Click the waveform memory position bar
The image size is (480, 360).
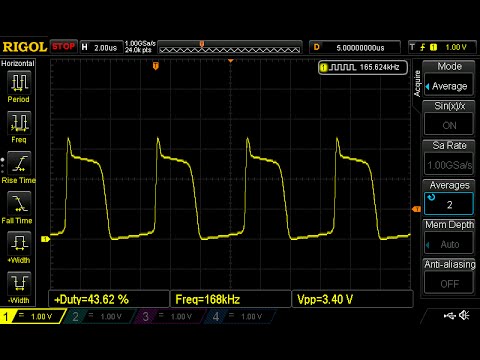pos(230,47)
